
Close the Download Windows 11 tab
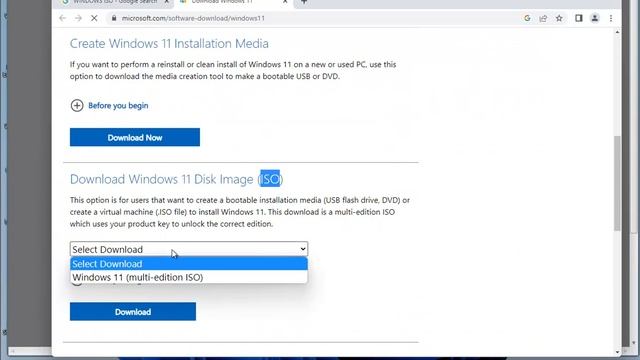point(285,2)
